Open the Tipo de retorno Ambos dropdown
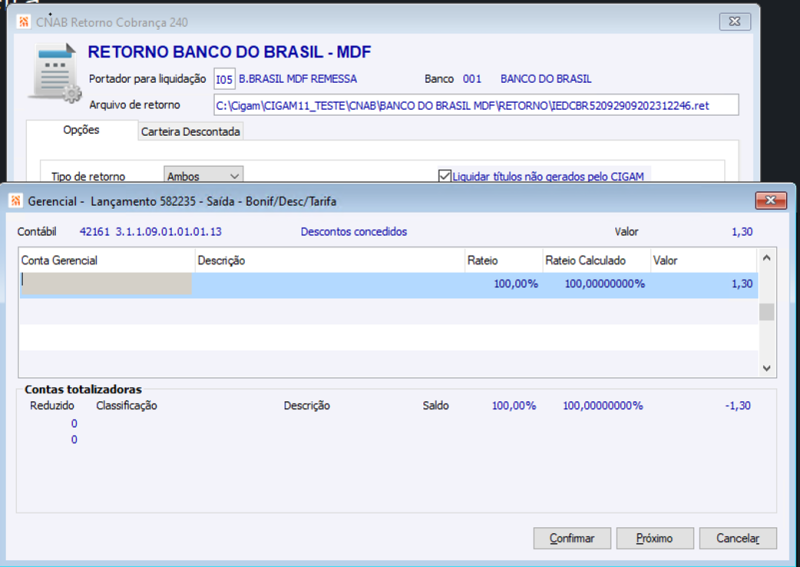 pos(203,176)
